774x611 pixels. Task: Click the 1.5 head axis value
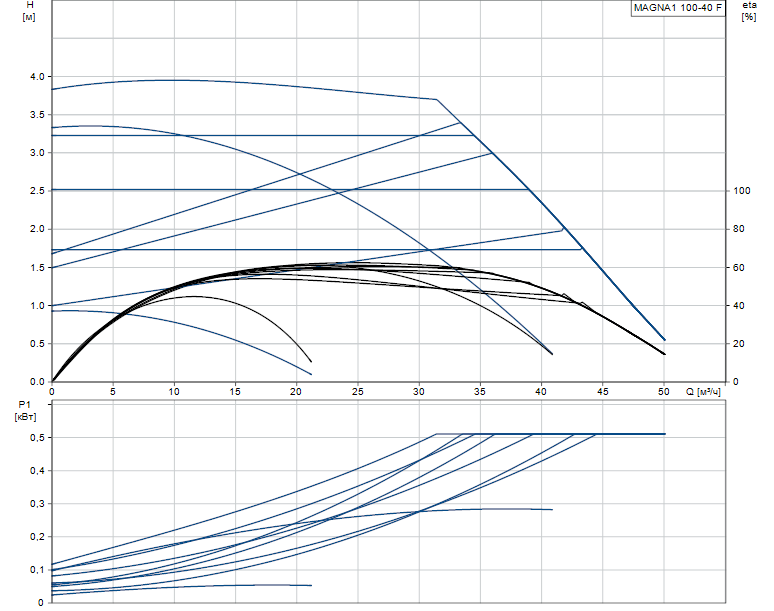tap(37, 267)
